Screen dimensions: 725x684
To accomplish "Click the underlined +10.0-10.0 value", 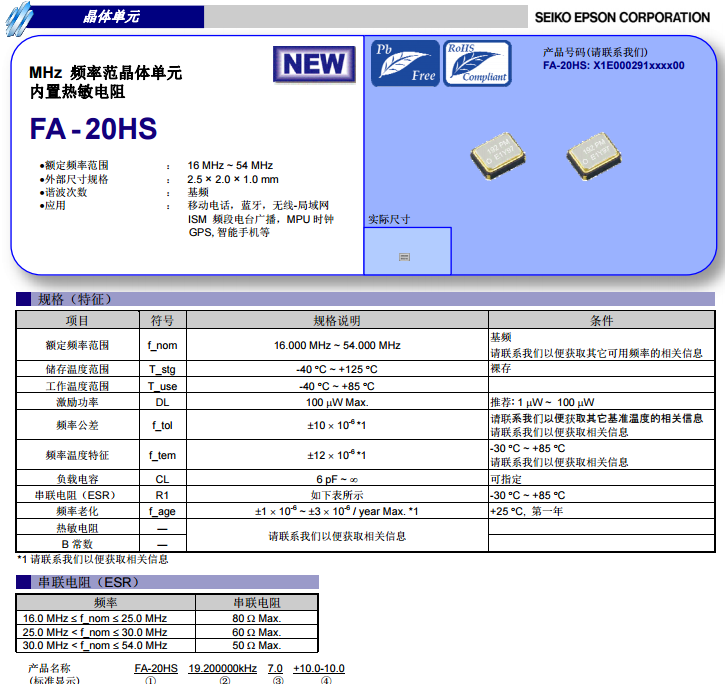I will 319,668.
